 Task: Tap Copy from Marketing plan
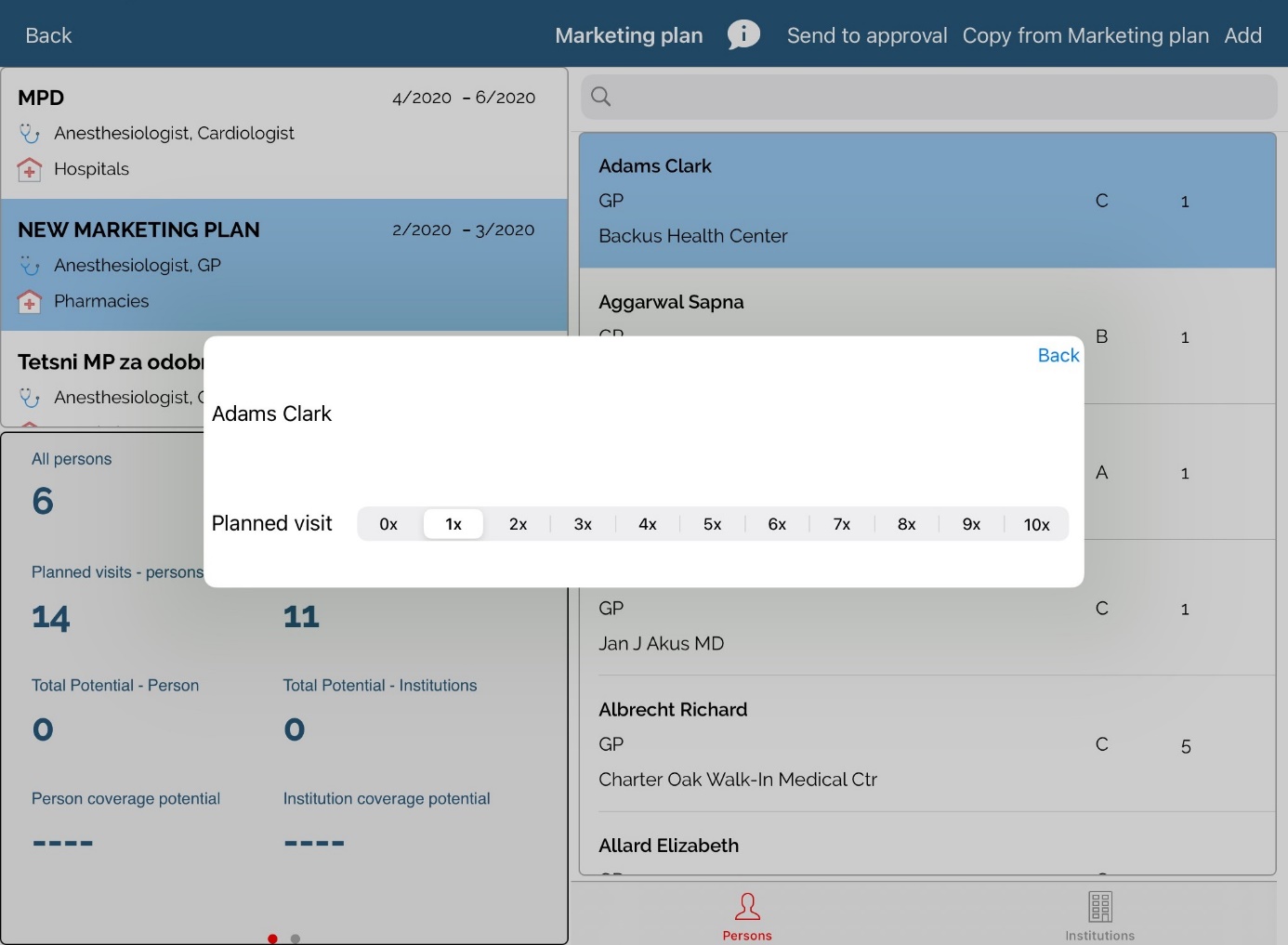1085,35
